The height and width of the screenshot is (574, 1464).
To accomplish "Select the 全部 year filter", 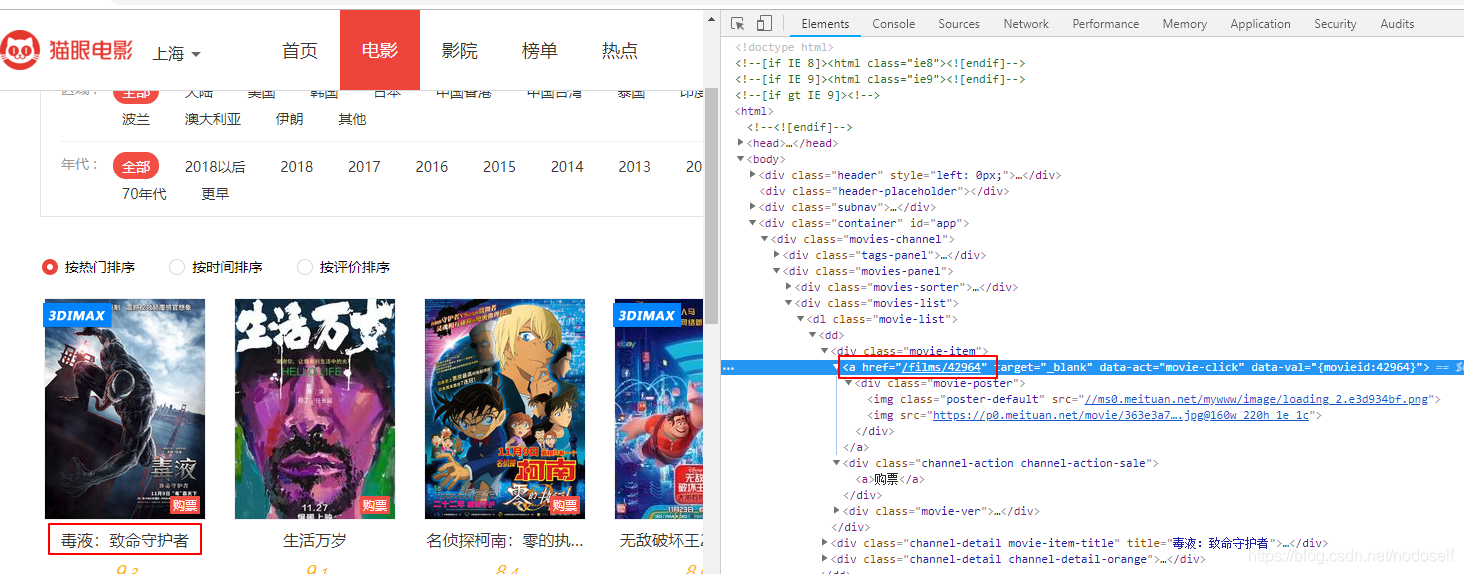I will tap(136, 167).
